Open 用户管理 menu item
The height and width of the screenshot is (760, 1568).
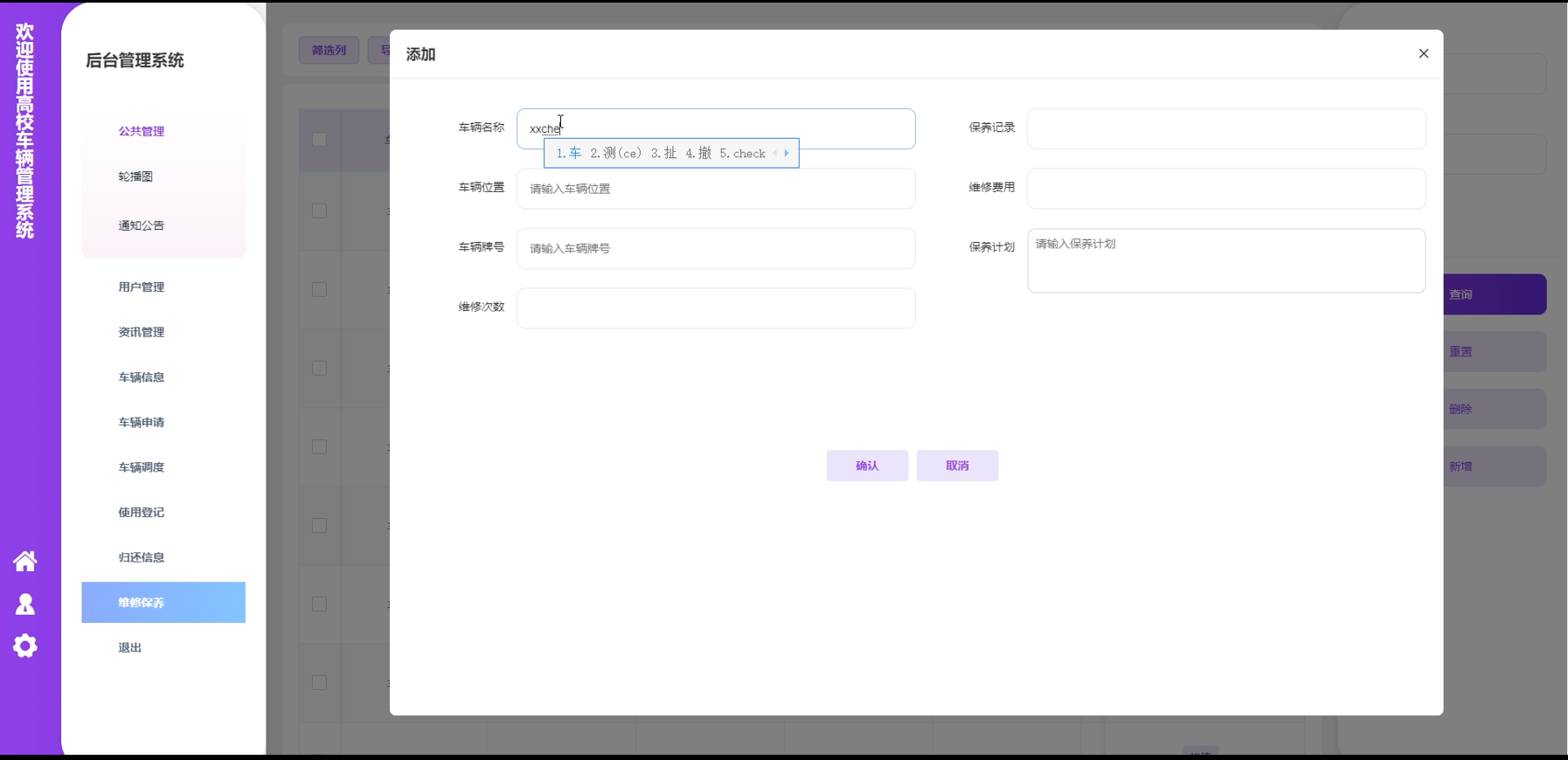pyautogui.click(x=142, y=287)
